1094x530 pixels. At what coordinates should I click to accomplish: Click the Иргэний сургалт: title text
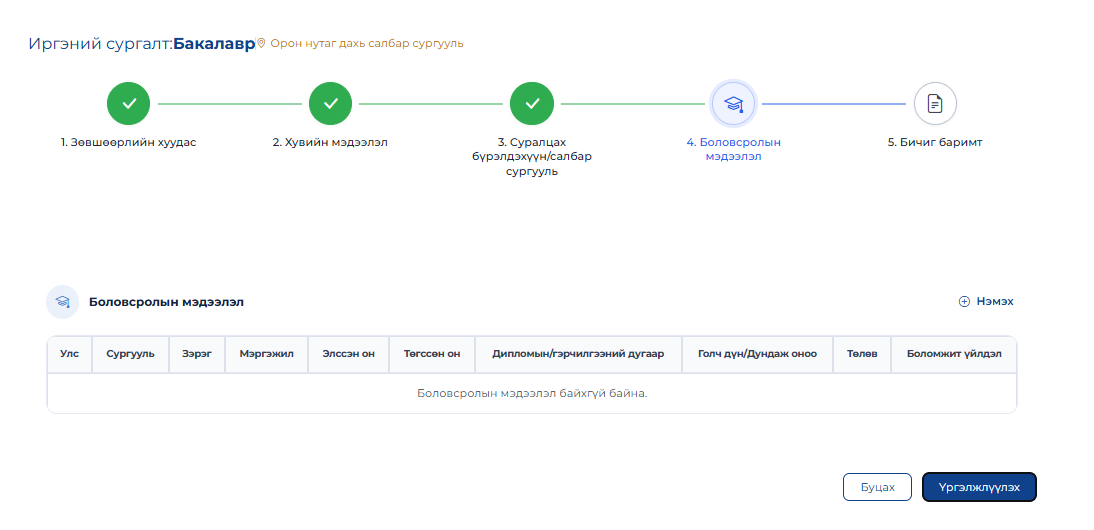pos(100,44)
